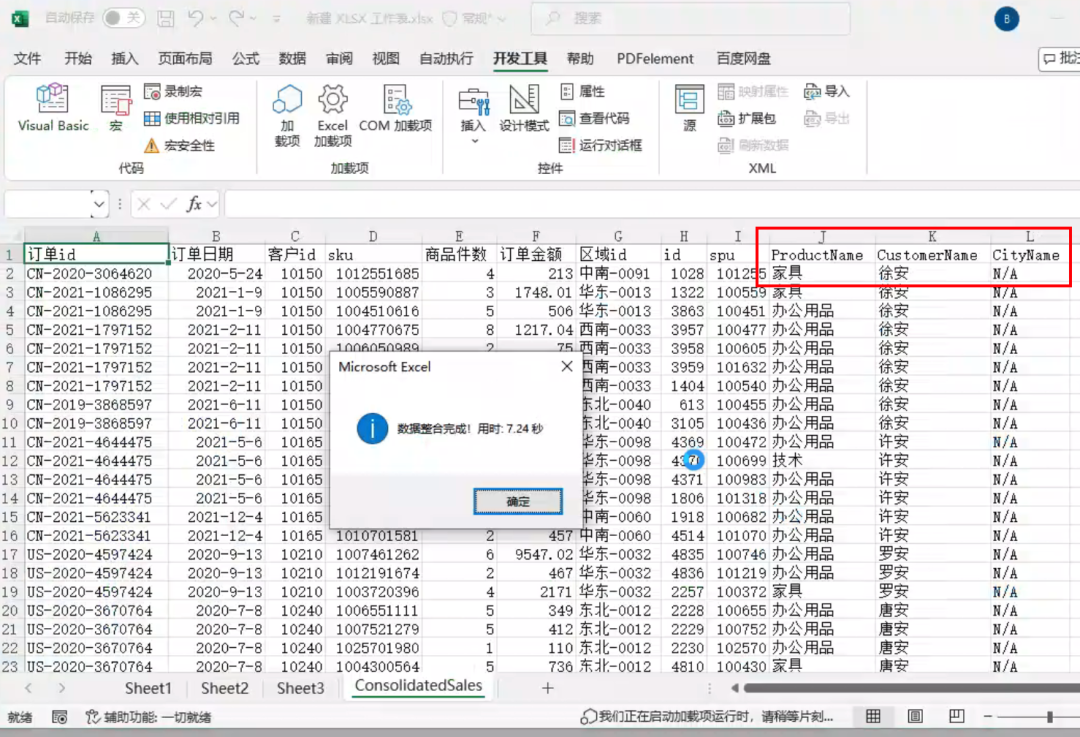
Task: Switch to the Data (数据) tab
Action: pos(292,59)
